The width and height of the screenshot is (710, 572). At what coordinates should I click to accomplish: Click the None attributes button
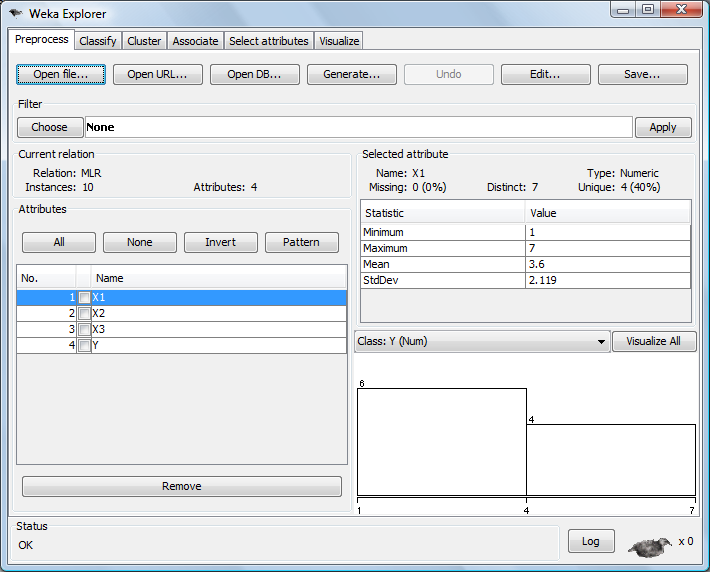(139, 242)
